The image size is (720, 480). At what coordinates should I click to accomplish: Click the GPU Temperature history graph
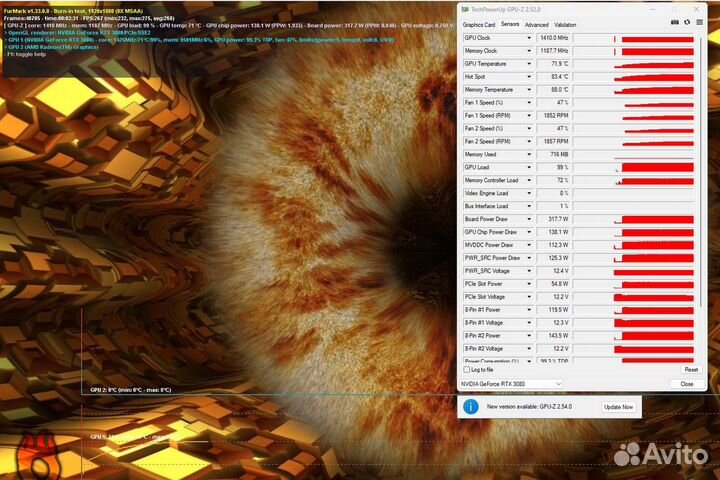click(x=634, y=64)
